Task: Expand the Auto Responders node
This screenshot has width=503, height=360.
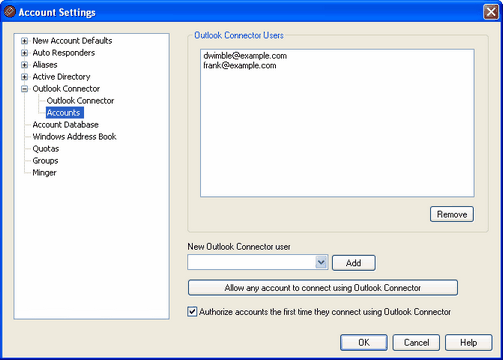Action: 24,53
